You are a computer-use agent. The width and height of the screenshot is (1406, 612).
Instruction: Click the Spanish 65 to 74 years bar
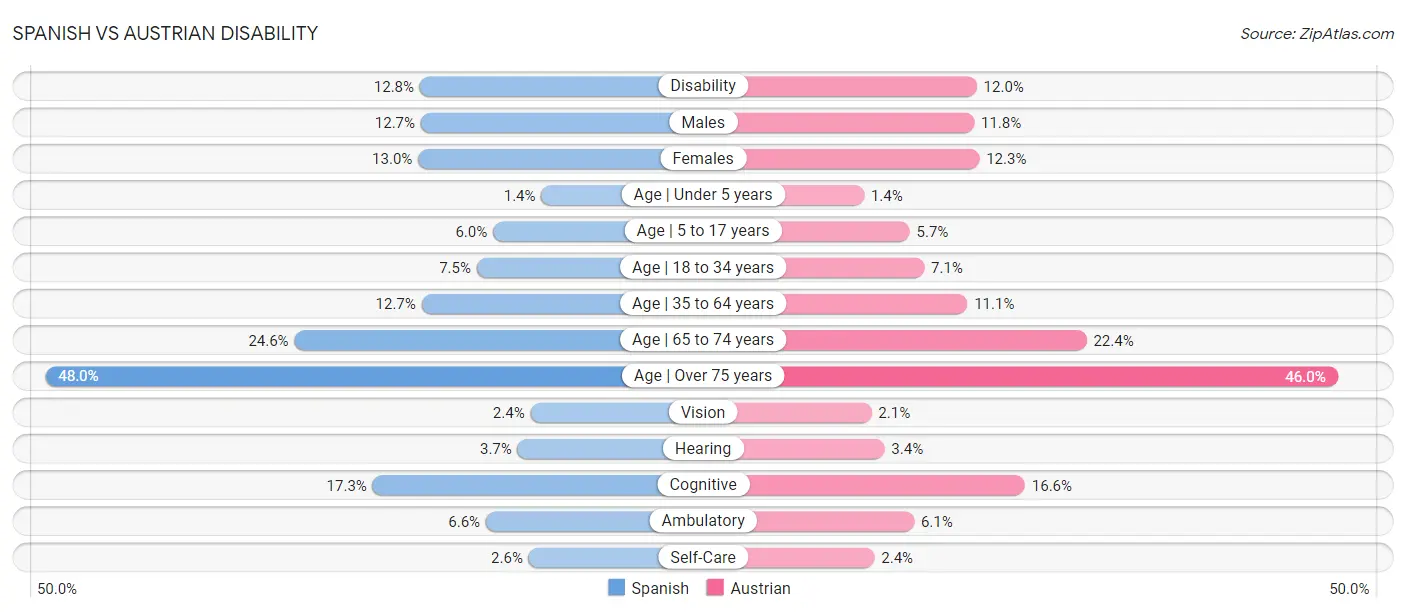[x=458, y=340]
